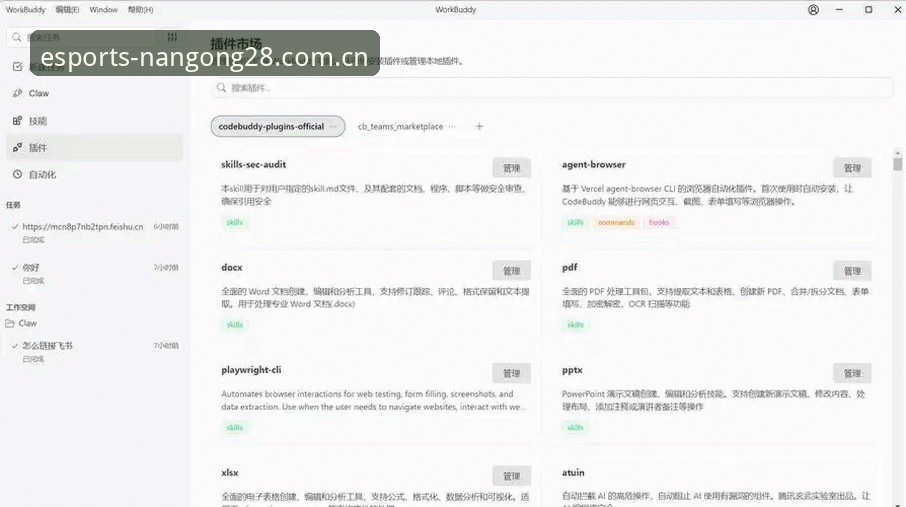
Task: Click the 6小时前 timestamp
Action: click(x=166, y=227)
